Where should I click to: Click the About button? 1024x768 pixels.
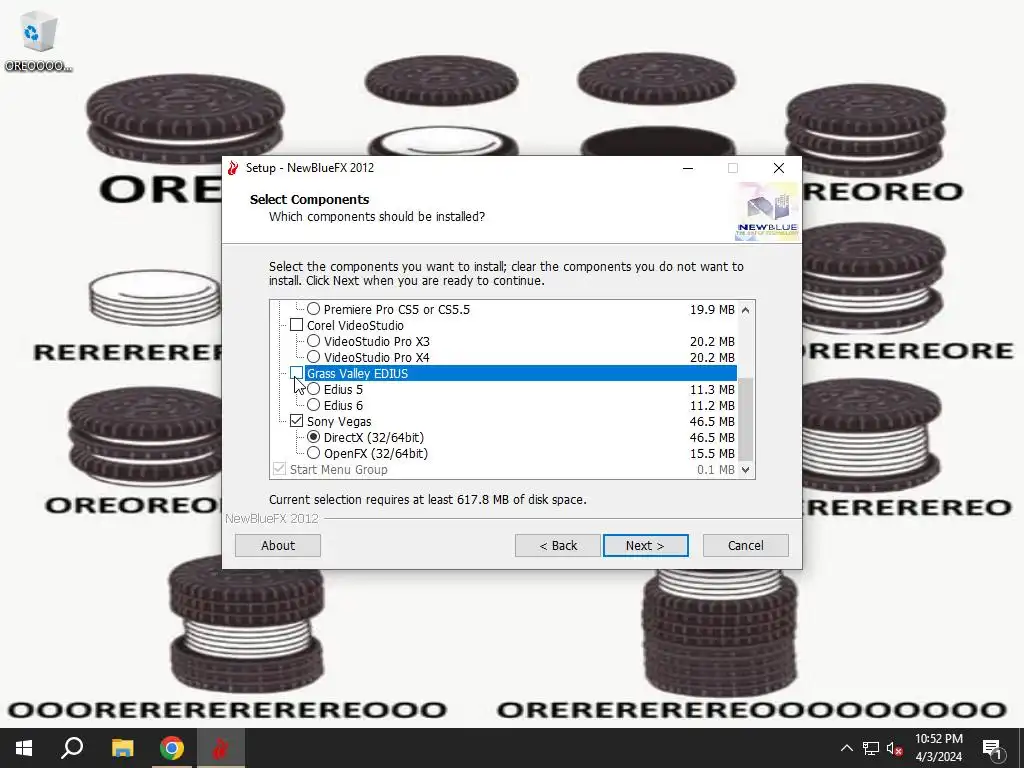(x=278, y=545)
